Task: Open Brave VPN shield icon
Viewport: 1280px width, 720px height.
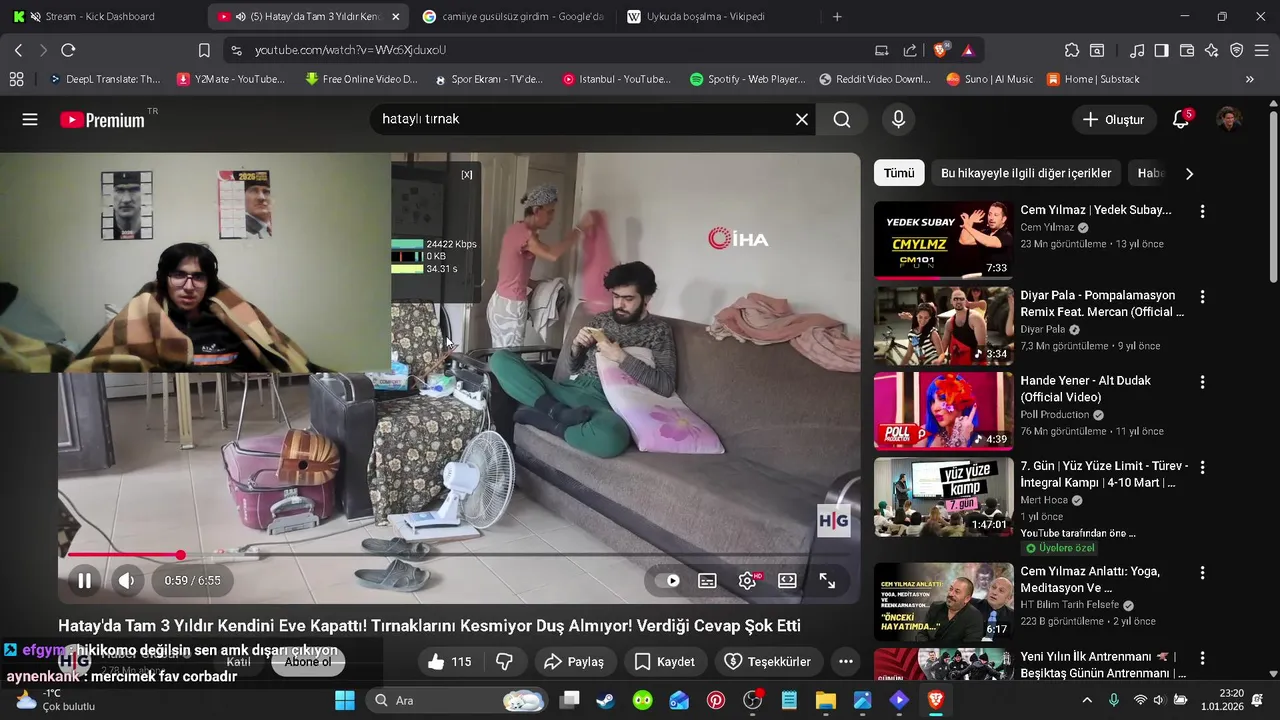Action: coord(1237,50)
